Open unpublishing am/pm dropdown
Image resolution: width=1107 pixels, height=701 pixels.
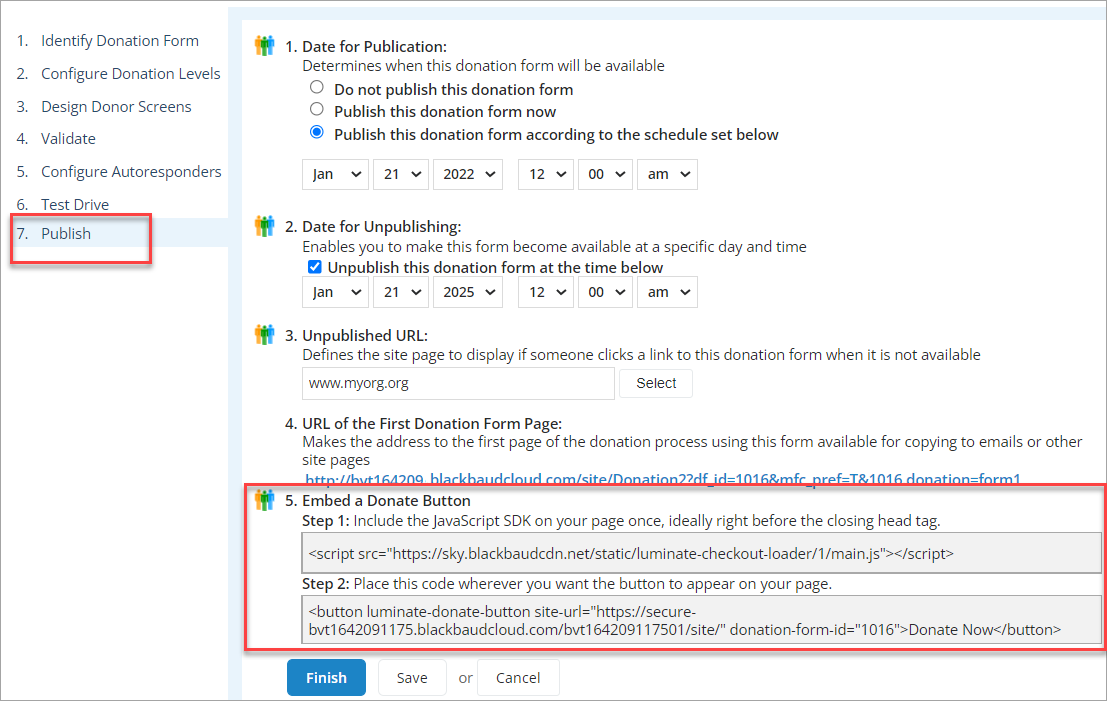coord(667,292)
